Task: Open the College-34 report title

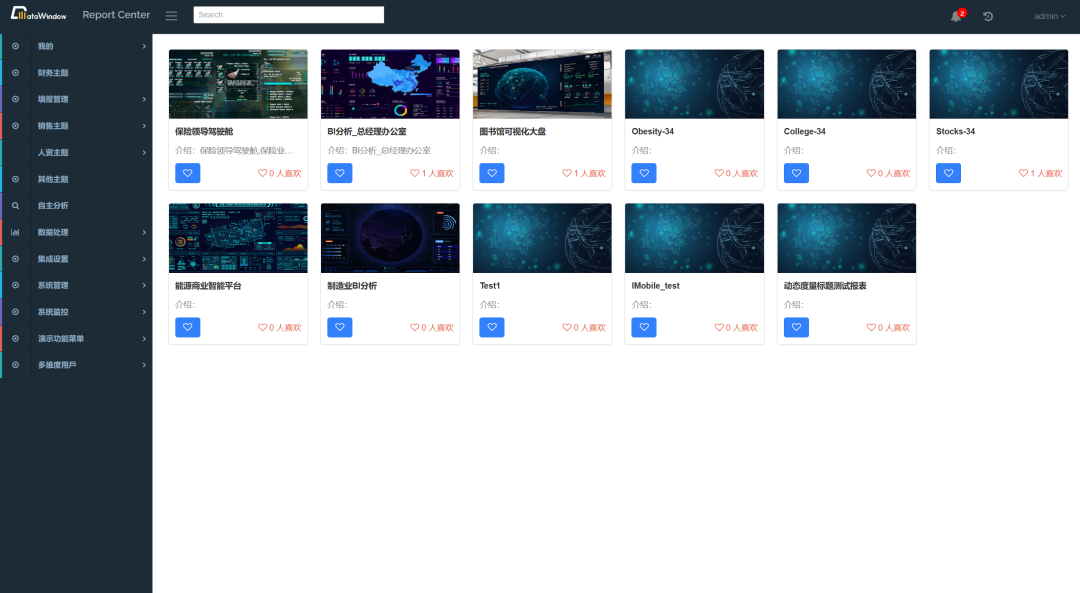Action: 804,131
